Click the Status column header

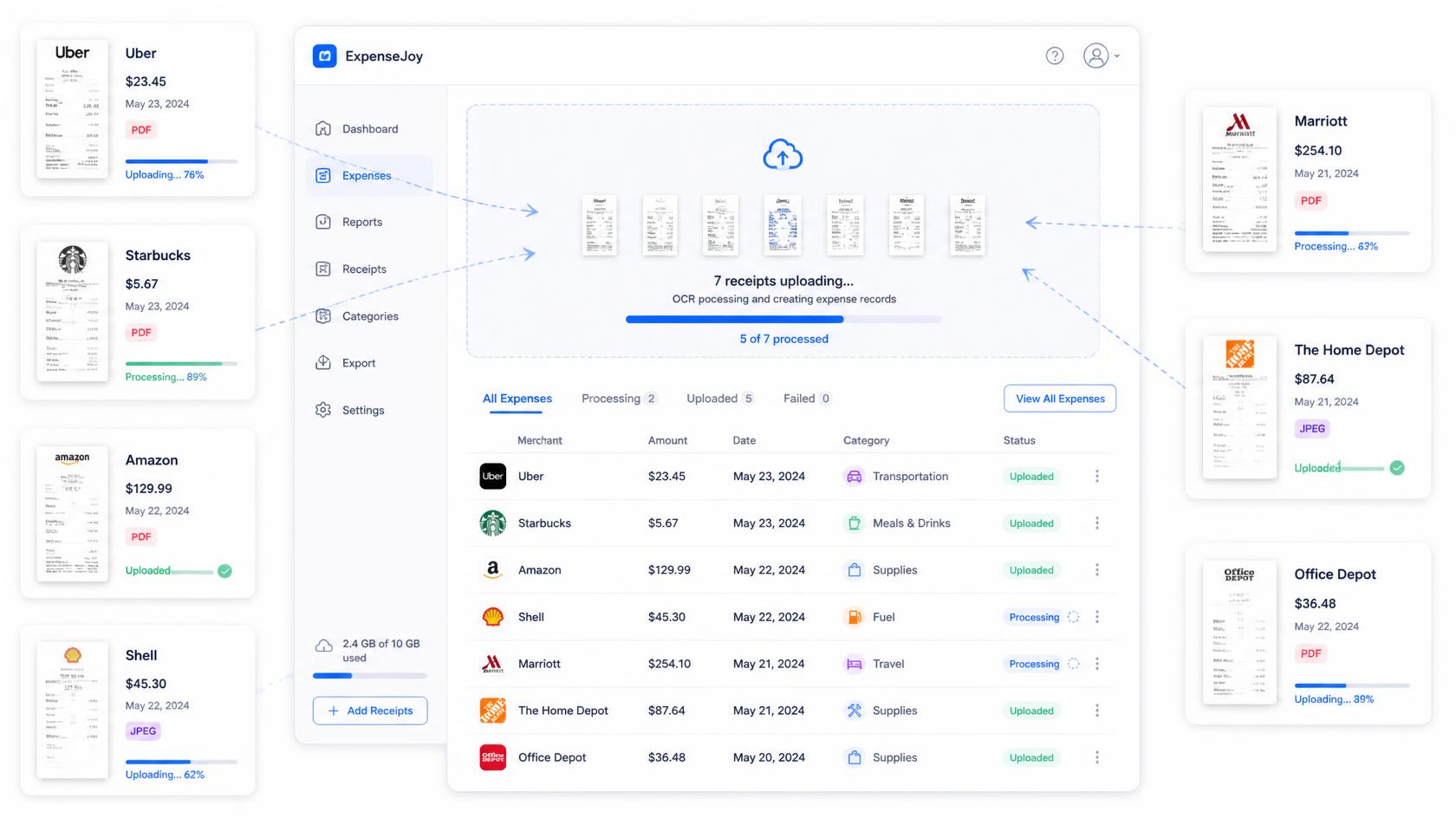pyautogui.click(x=1019, y=440)
